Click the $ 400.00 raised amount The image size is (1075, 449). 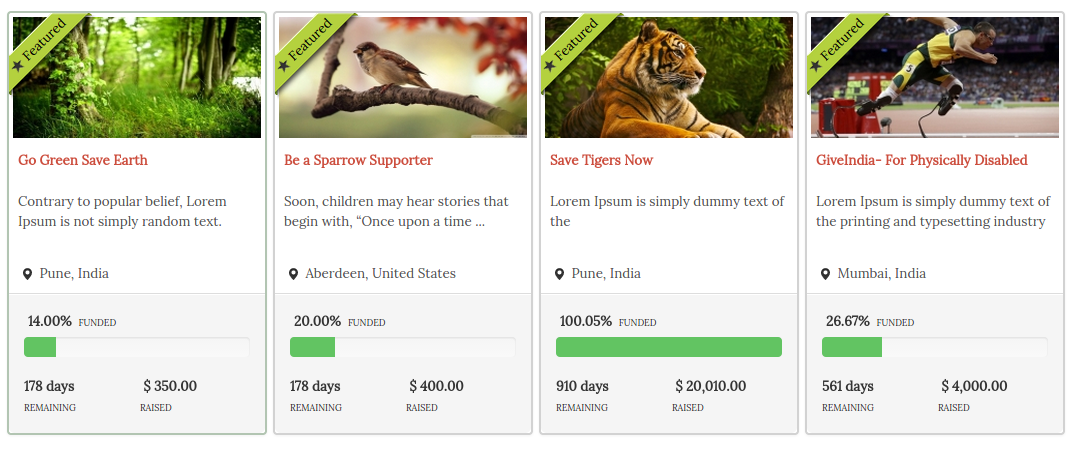(x=436, y=386)
